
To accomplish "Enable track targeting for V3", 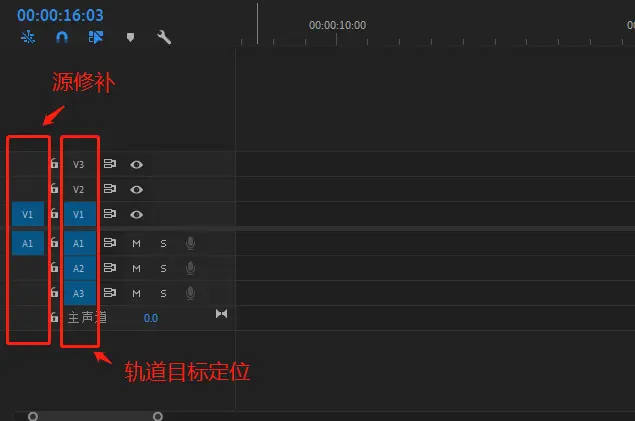I will [x=79, y=164].
